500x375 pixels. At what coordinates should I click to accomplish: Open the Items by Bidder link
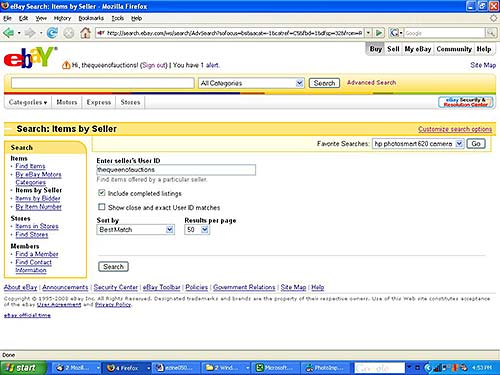click(x=38, y=198)
